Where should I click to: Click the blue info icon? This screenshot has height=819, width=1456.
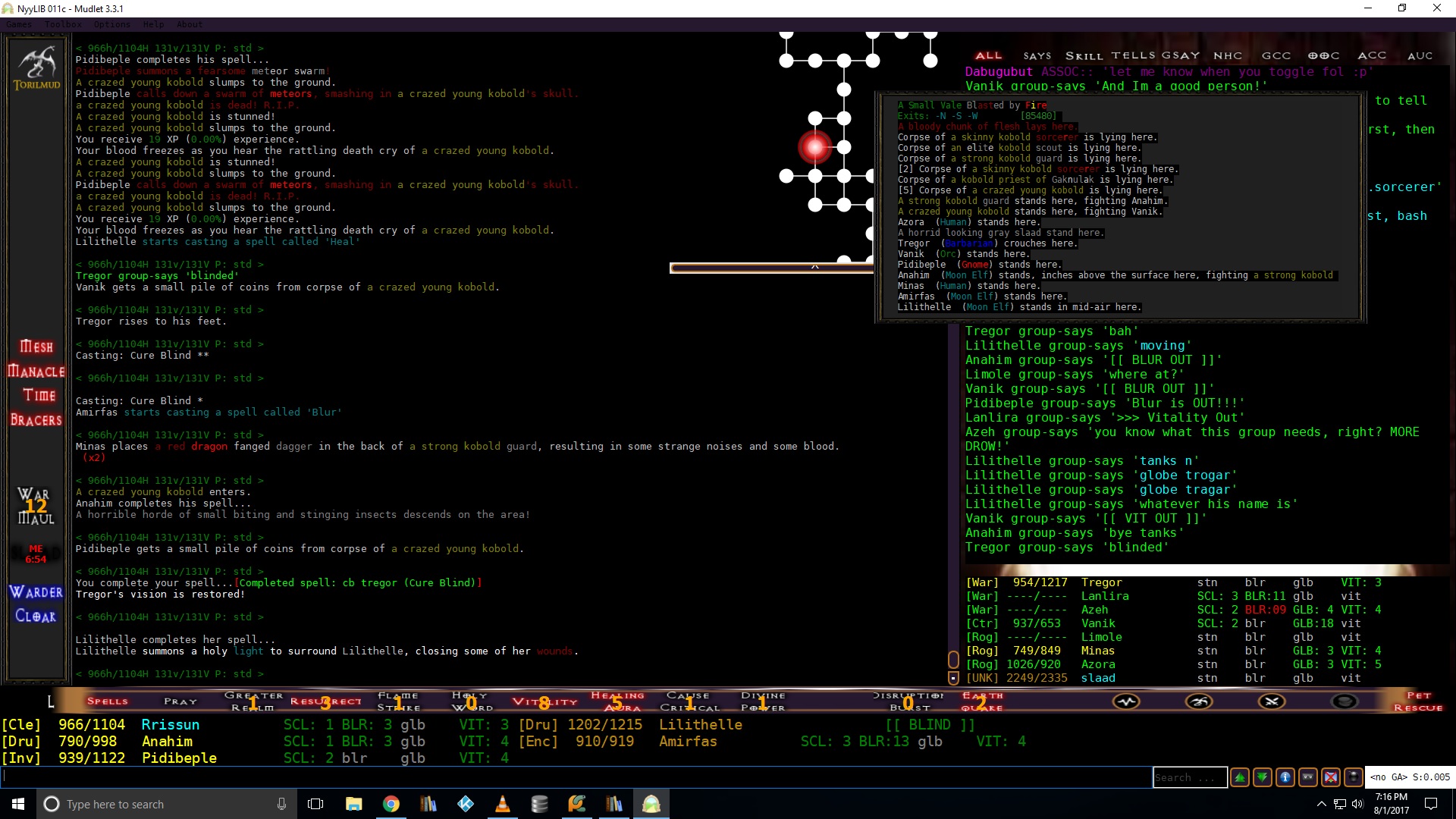(1285, 777)
